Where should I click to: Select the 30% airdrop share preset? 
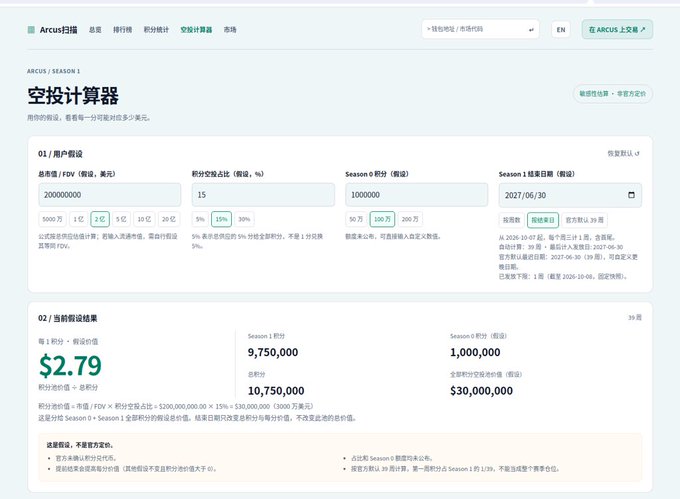(244, 219)
